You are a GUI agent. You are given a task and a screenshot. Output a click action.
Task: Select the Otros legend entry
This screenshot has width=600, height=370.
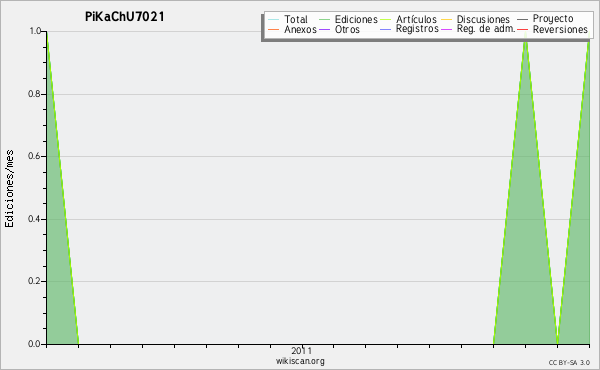pos(347,29)
